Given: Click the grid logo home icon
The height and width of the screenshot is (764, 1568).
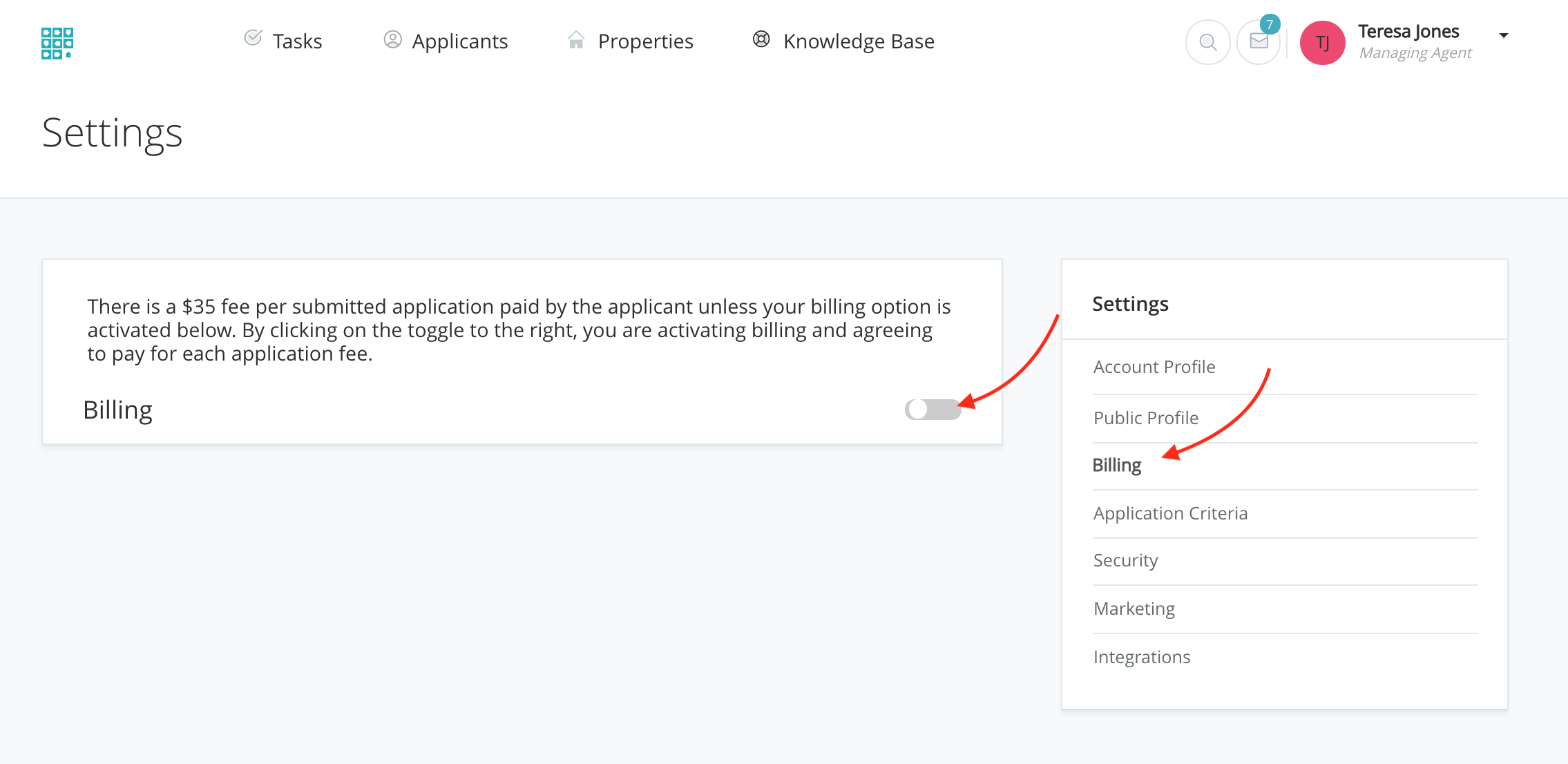Looking at the screenshot, I should pos(57,43).
